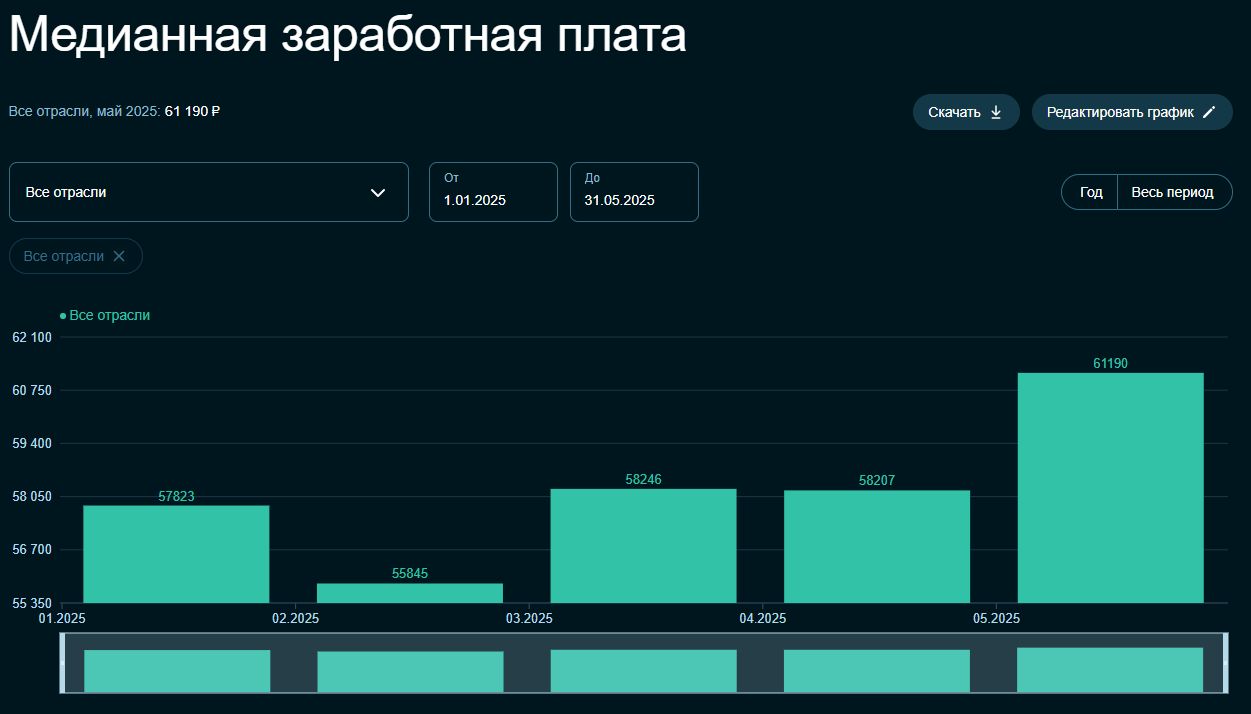Click the first bar in the navigator strip

click(177, 671)
